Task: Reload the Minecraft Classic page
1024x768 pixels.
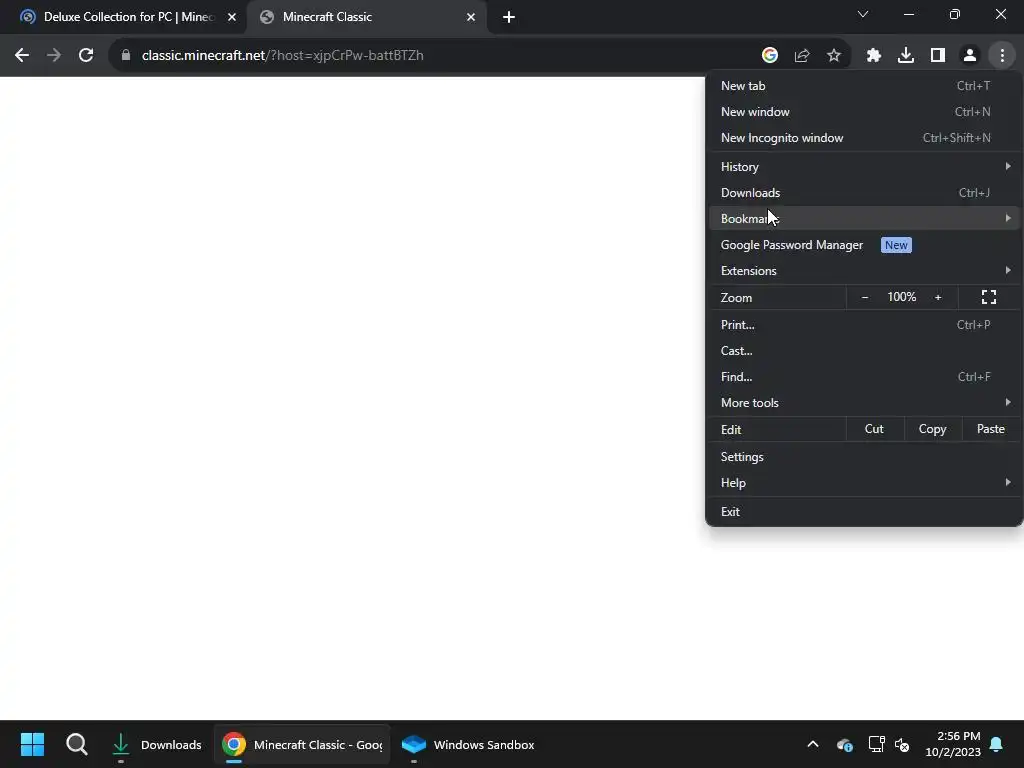Action: 86,56
